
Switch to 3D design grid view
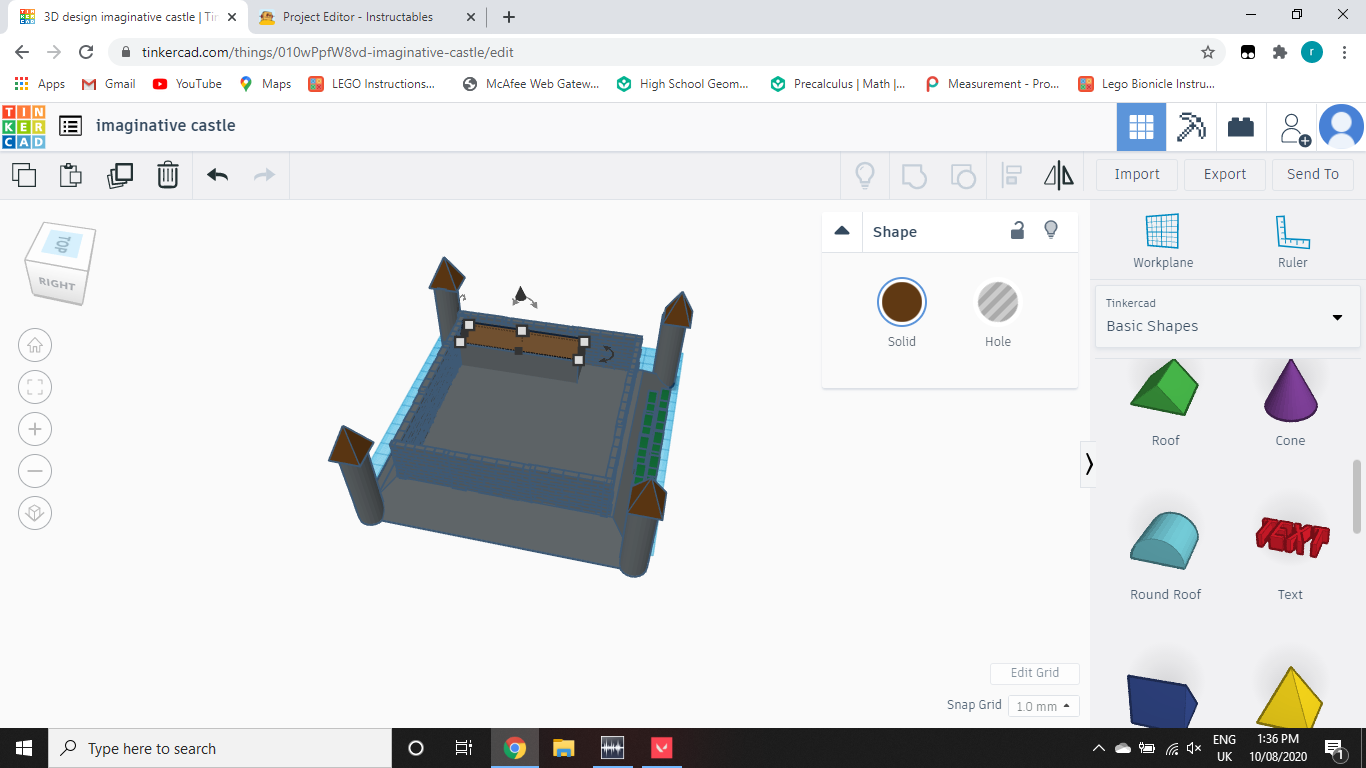1141,127
